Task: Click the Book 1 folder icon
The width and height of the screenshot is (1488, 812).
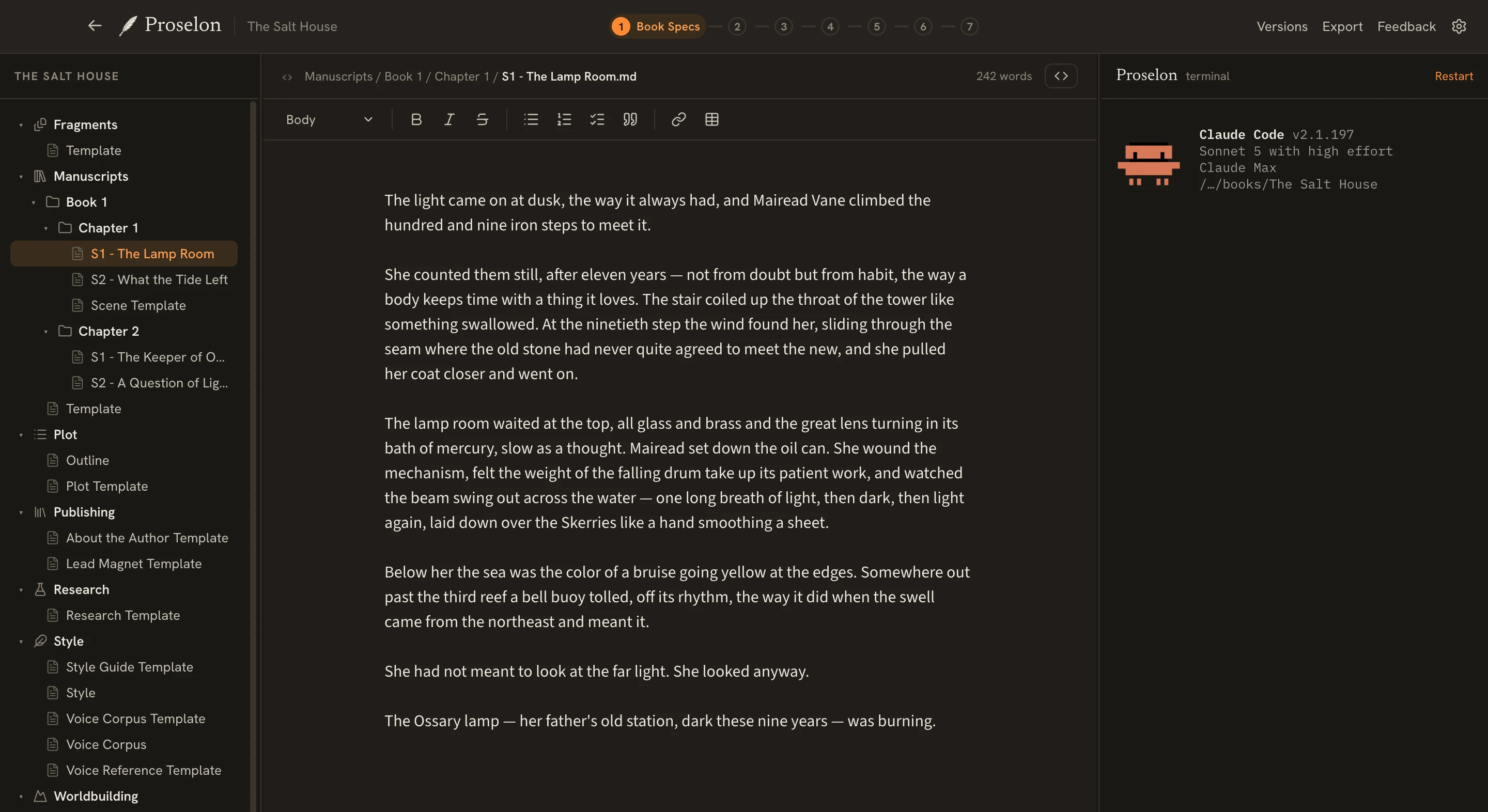Action: pyautogui.click(x=53, y=201)
